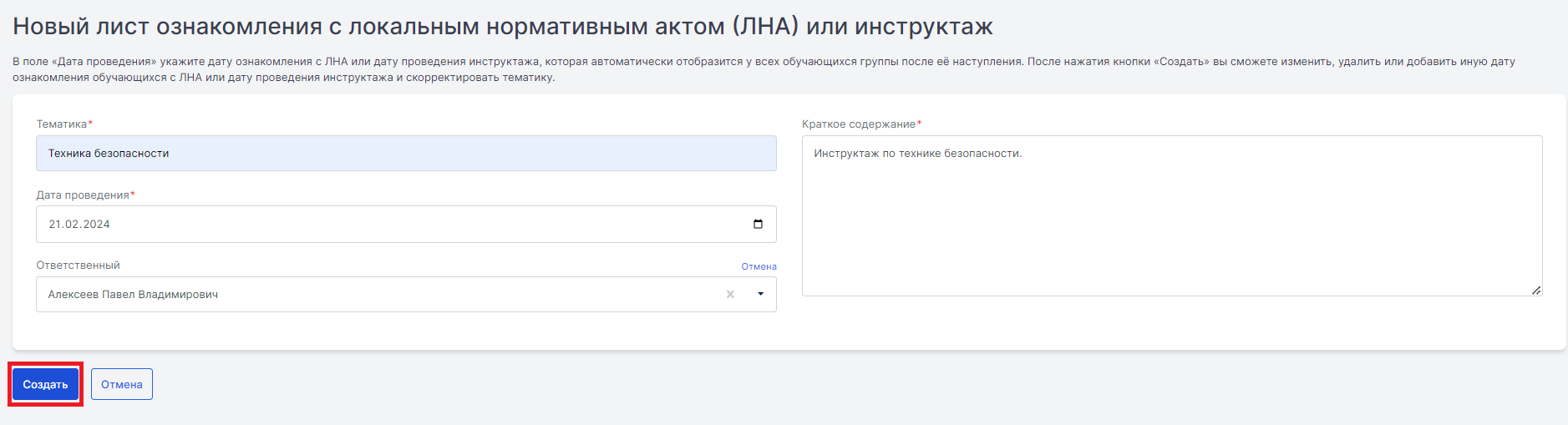Click the resize handle of Краткое содержание textarea
1568x425 pixels.
(1535, 290)
